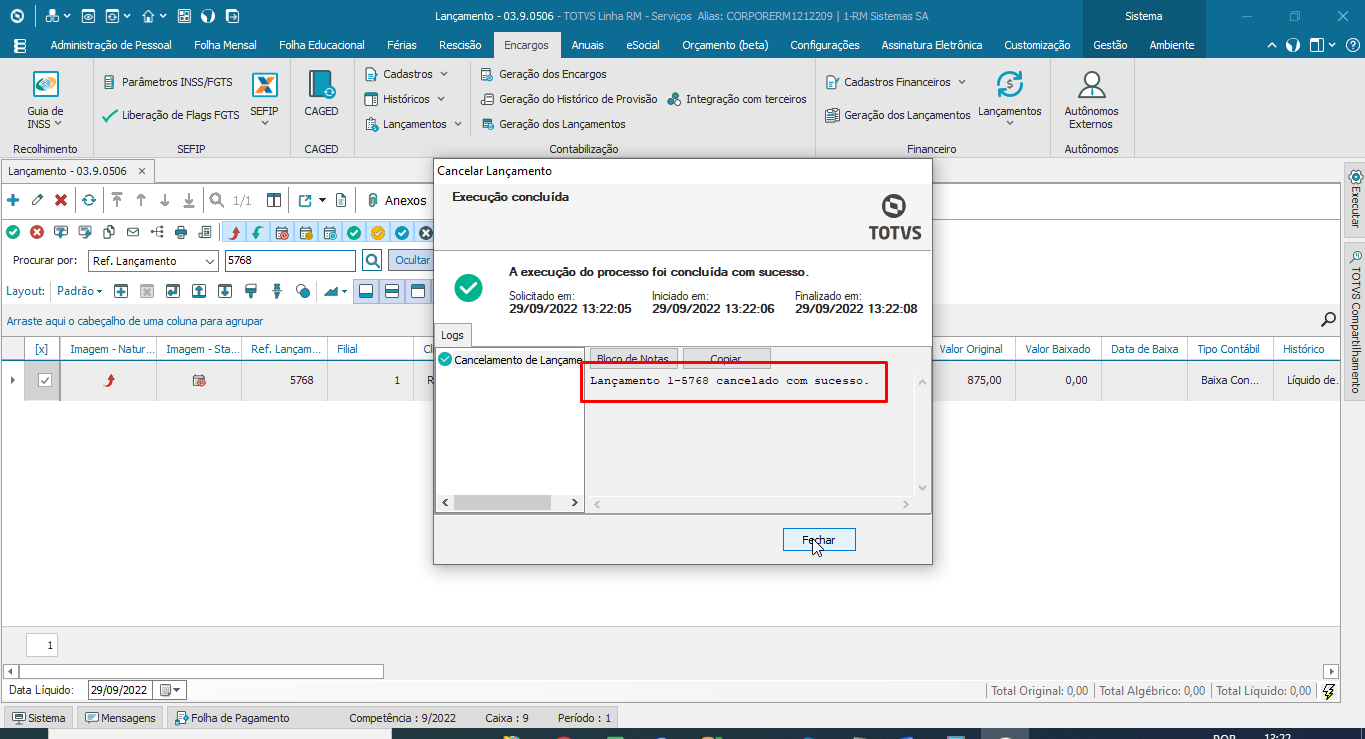The width and height of the screenshot is (1365, 739).
Task: Click Integração com terceiros command
Action: pos(737,99)
